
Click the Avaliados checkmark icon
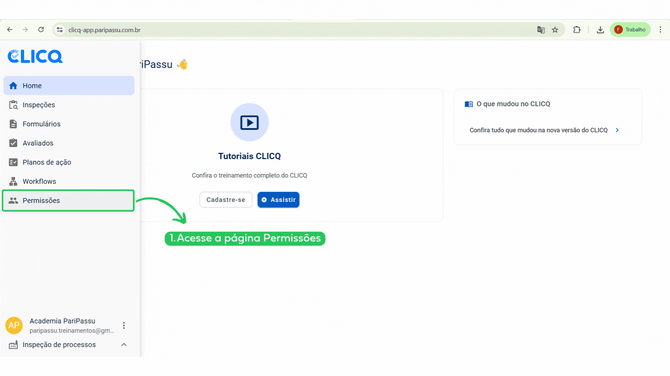coord(13,143)
